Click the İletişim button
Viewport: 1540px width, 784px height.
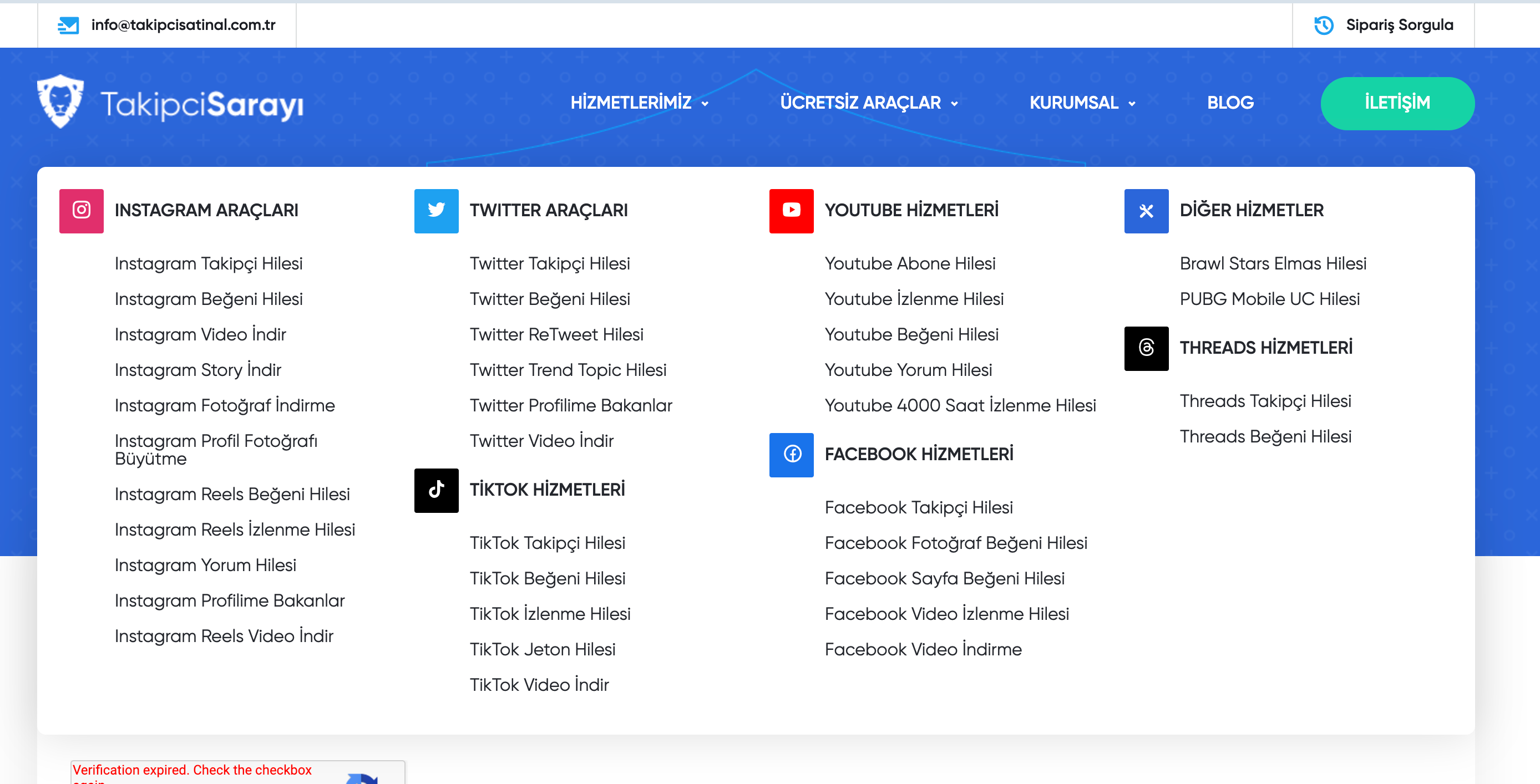(x=1397, y=103)
